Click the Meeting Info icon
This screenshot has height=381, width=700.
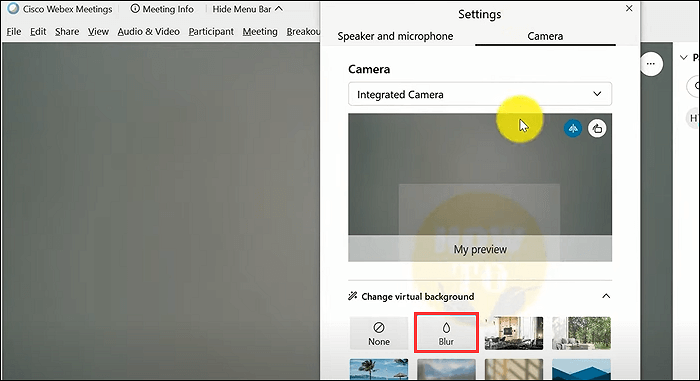(135, 8)
